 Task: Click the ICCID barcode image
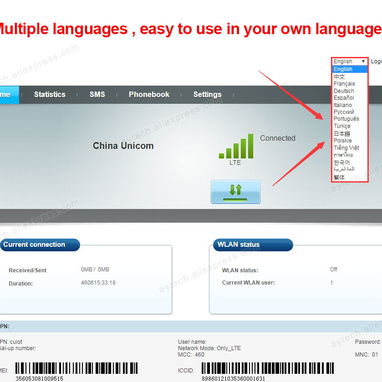click(x=268, y=368)
